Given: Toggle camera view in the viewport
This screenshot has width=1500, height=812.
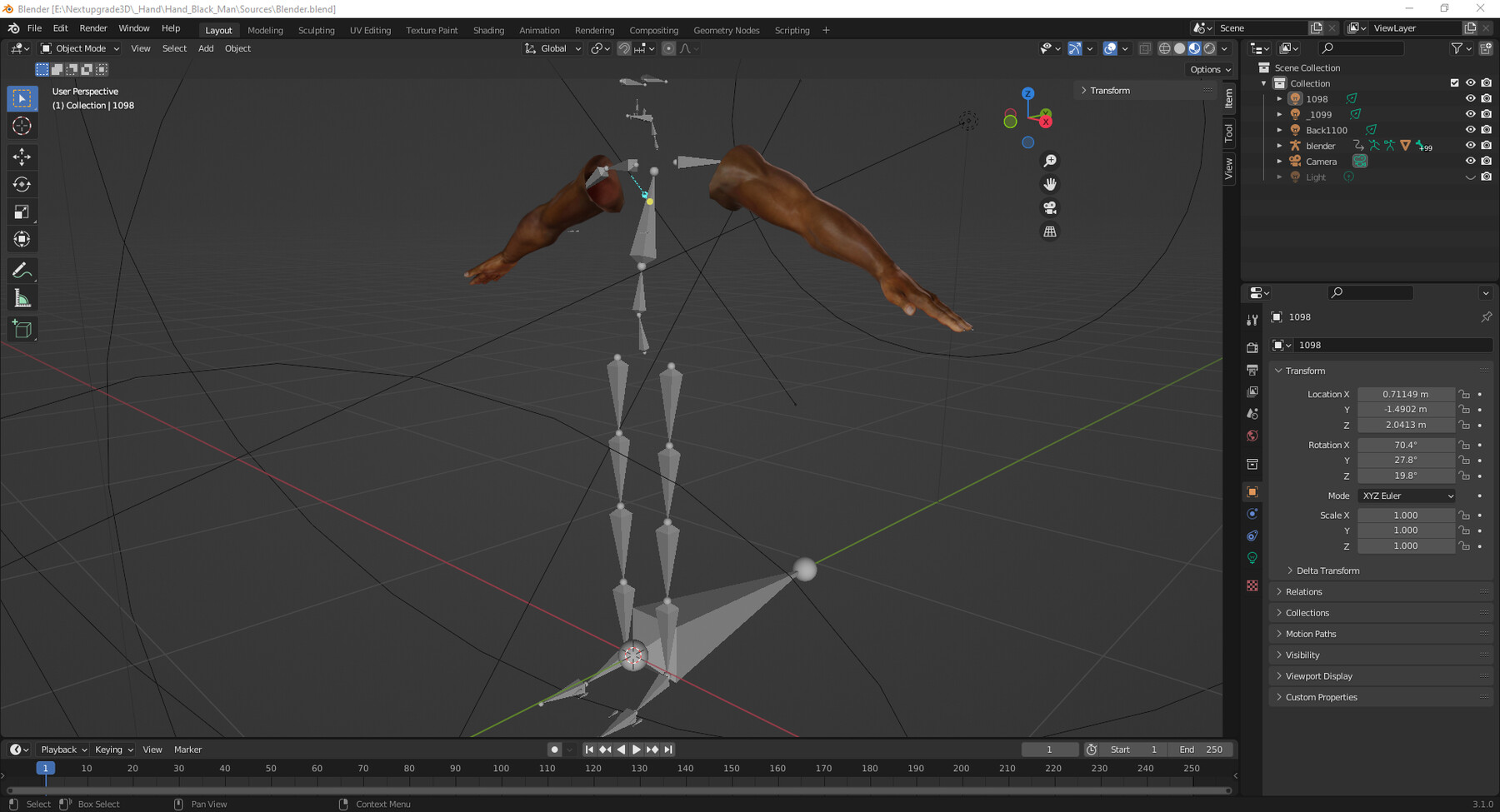Looking at the screenshot, I should (x=1050, y=208).
